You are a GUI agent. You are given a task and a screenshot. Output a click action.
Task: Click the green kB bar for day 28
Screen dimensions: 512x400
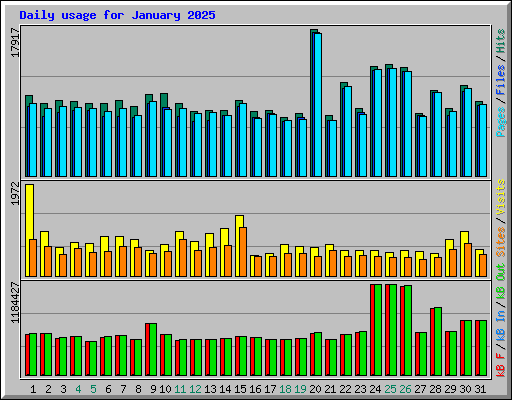pos(438,341)
